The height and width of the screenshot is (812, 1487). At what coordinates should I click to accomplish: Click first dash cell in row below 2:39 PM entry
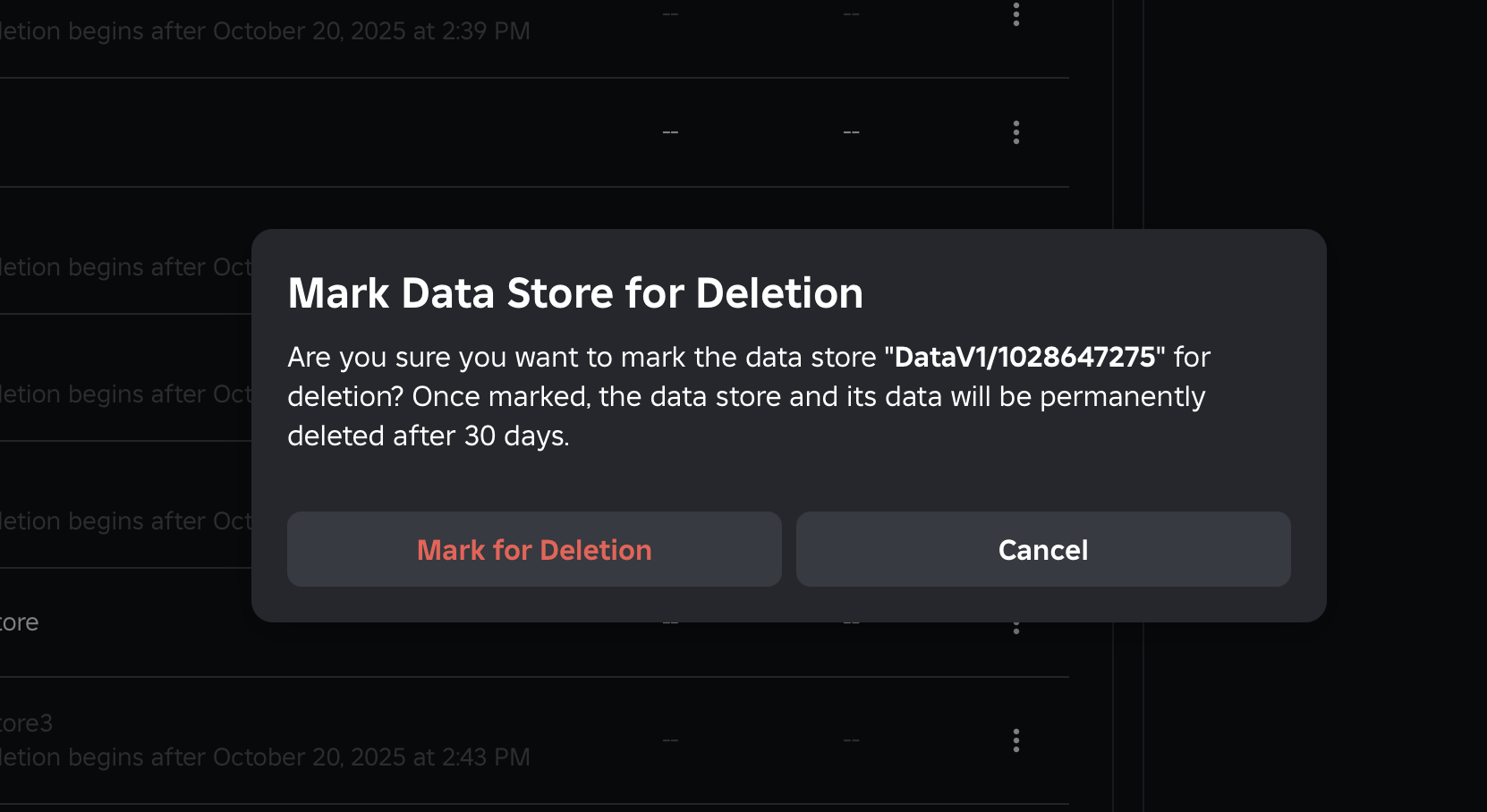coord(670,132)
